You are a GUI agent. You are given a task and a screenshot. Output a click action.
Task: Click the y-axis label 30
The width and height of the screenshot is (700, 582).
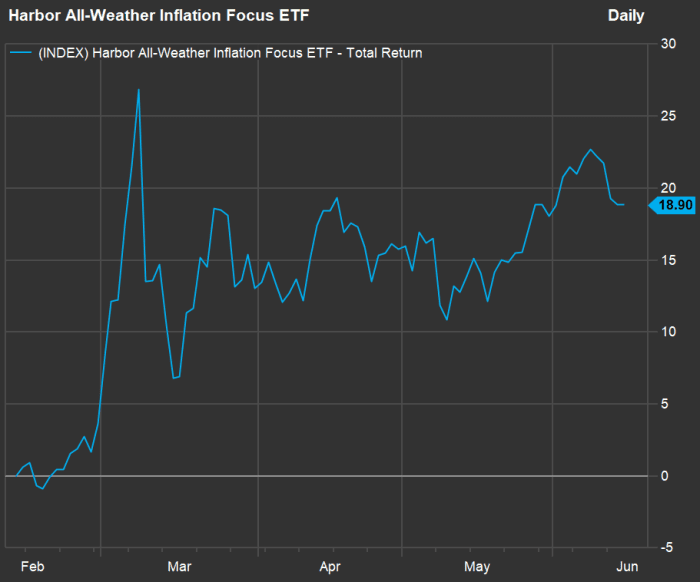point(668,44)
